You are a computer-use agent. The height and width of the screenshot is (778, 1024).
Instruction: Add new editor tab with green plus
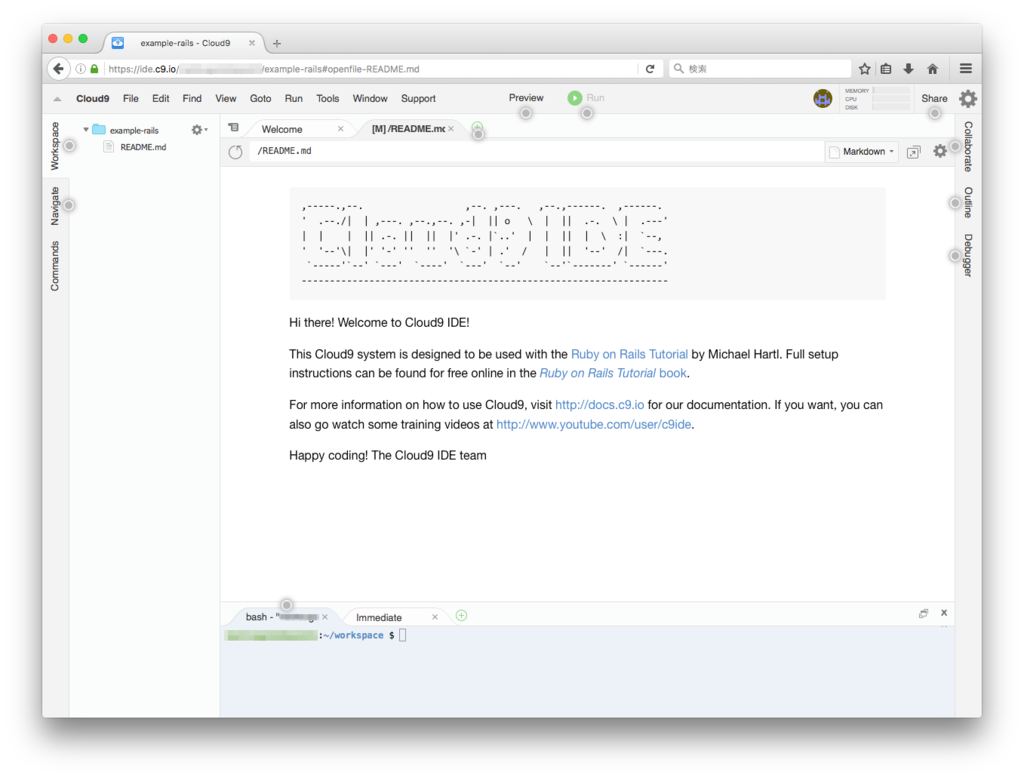point(477,127)
